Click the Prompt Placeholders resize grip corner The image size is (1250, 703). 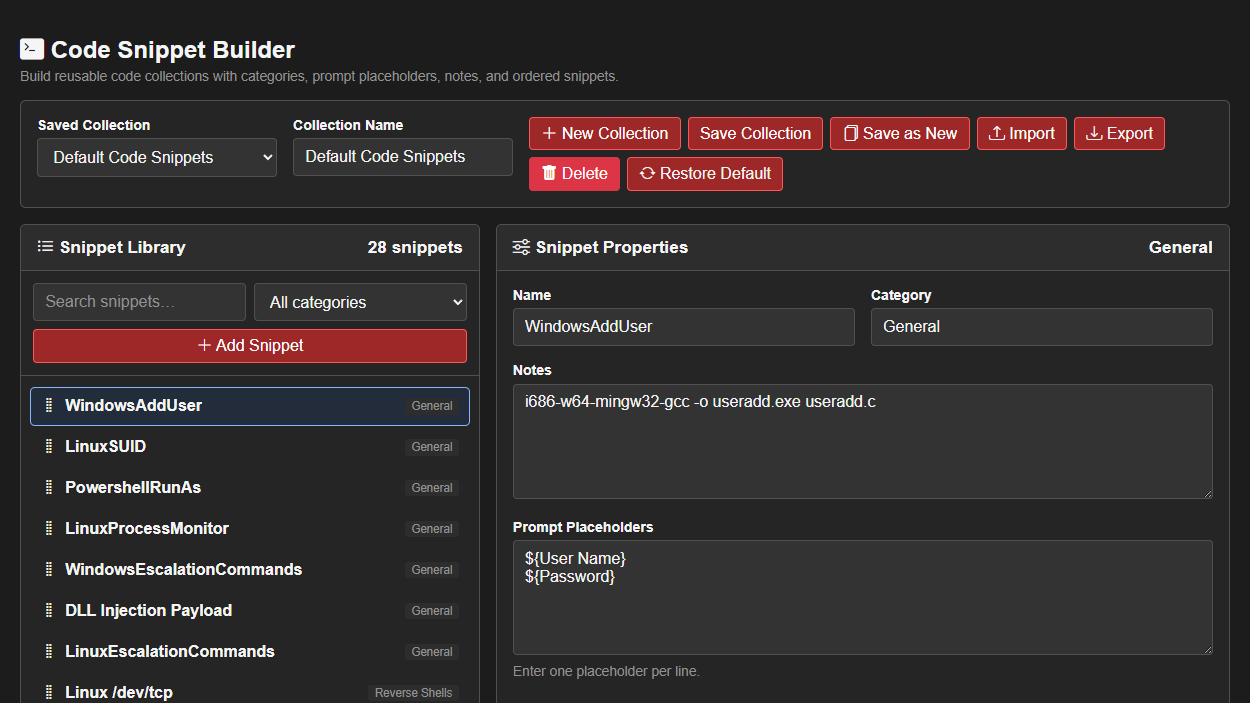point(1206,648)
